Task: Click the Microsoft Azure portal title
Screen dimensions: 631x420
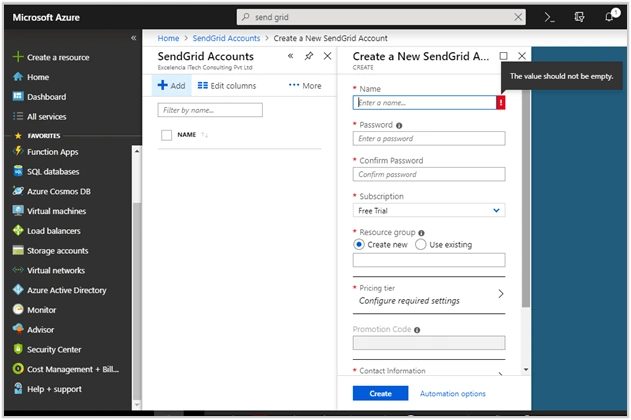Action: point(46,17)
